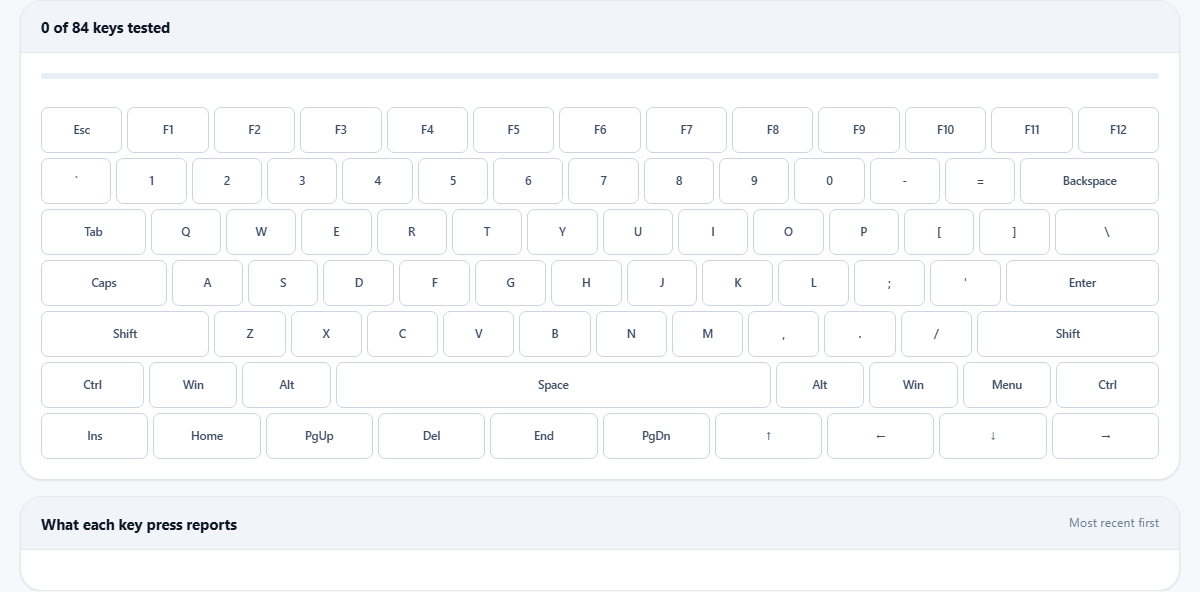Viewport: 1200px width, 592px height.
Task: Click the left bracket key
Action: click(x=939, y=232)
